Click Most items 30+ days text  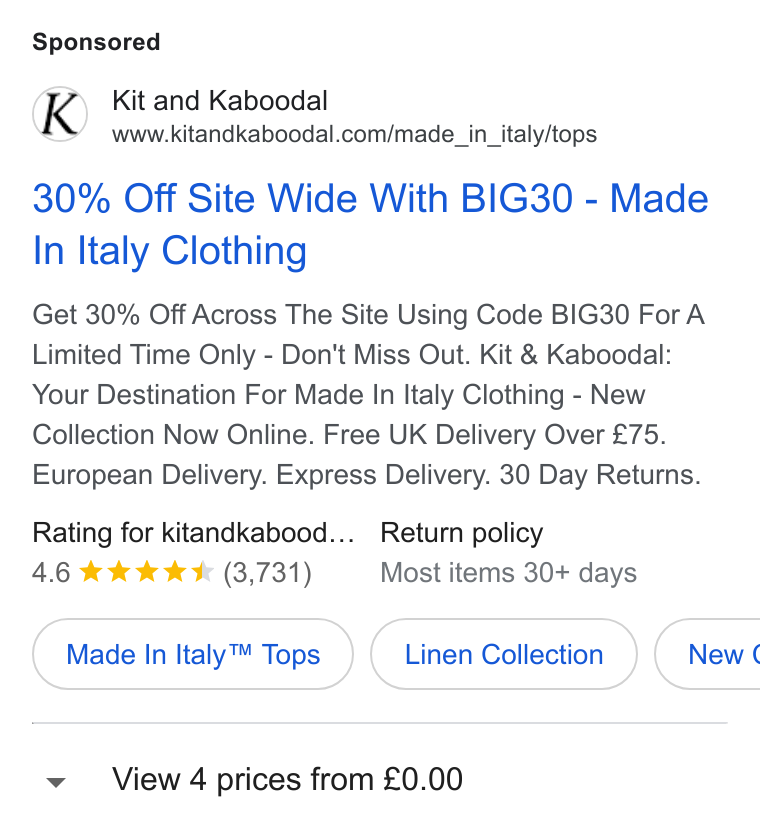pos(508,572)
